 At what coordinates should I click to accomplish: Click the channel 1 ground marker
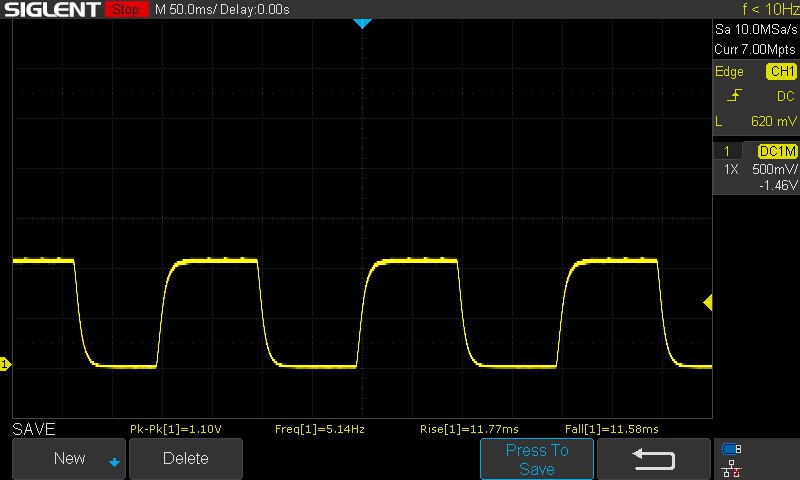5,364
